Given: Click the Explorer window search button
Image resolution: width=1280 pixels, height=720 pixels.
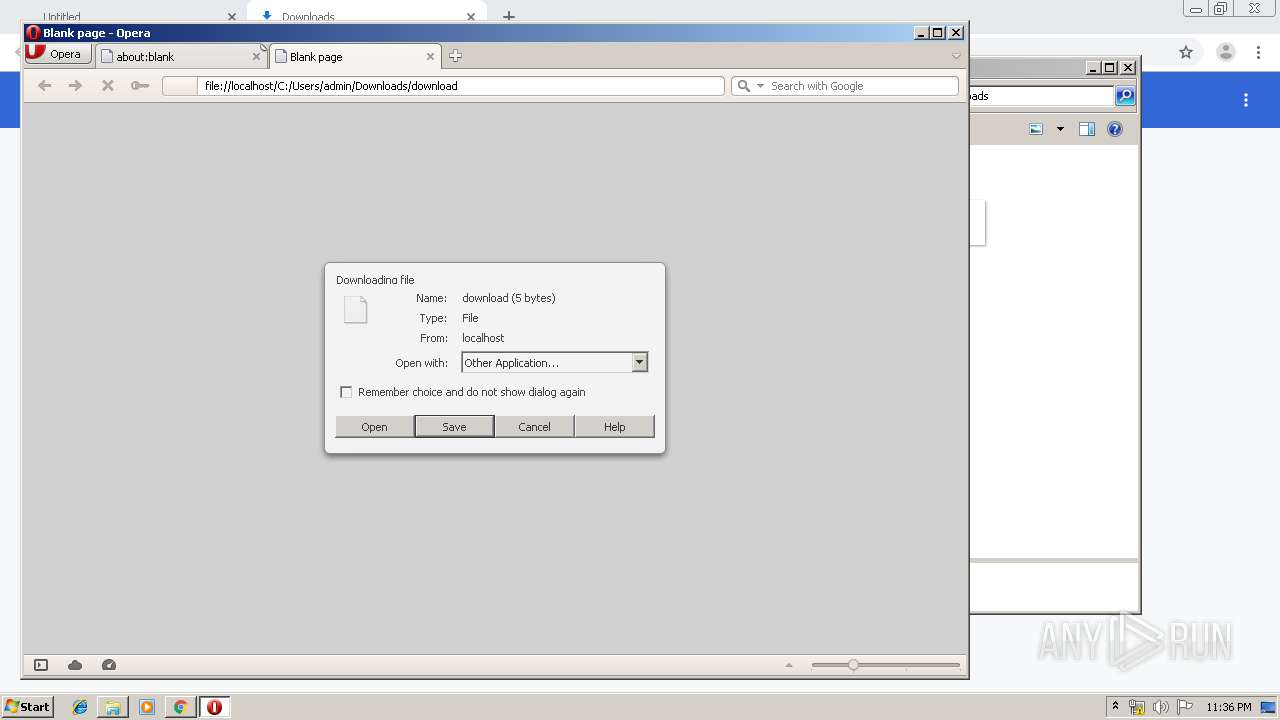Looking at the screenshot, I should (1125, 96).
